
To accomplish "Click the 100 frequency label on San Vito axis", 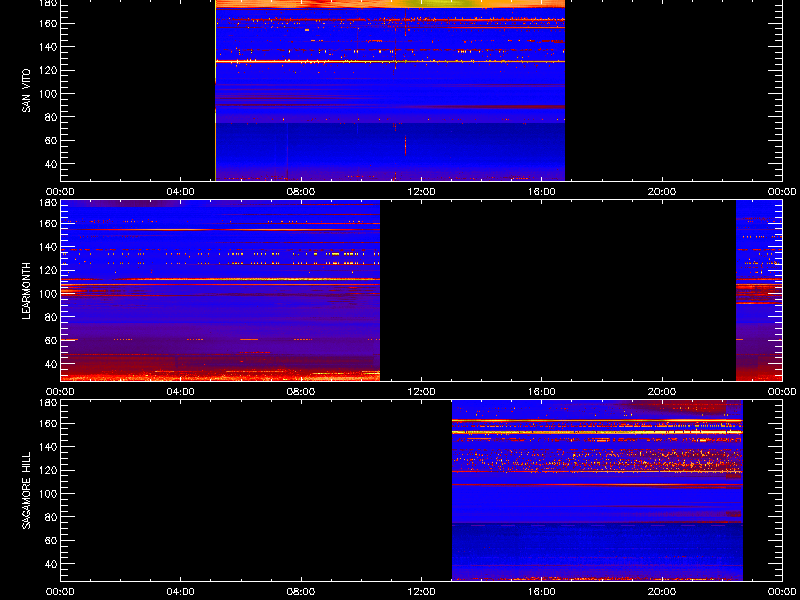I will pos(46,94).
